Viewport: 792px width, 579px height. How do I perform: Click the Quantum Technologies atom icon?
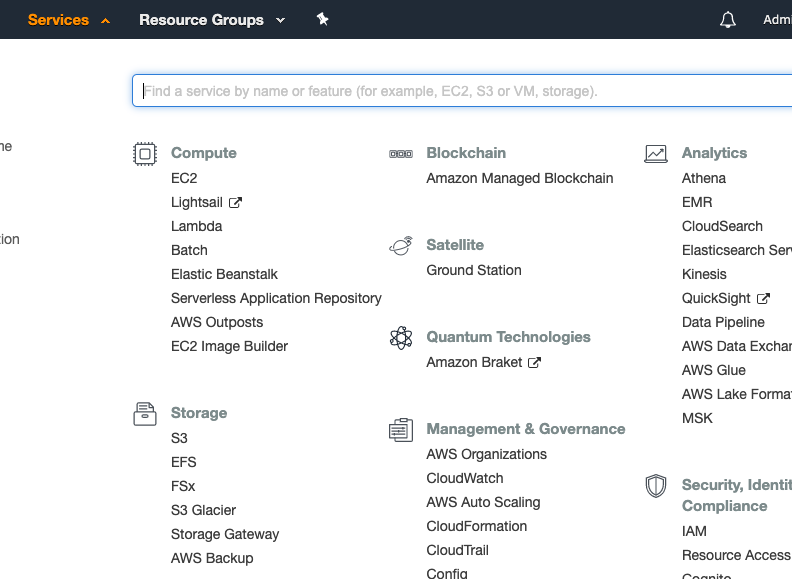point(400,337)
